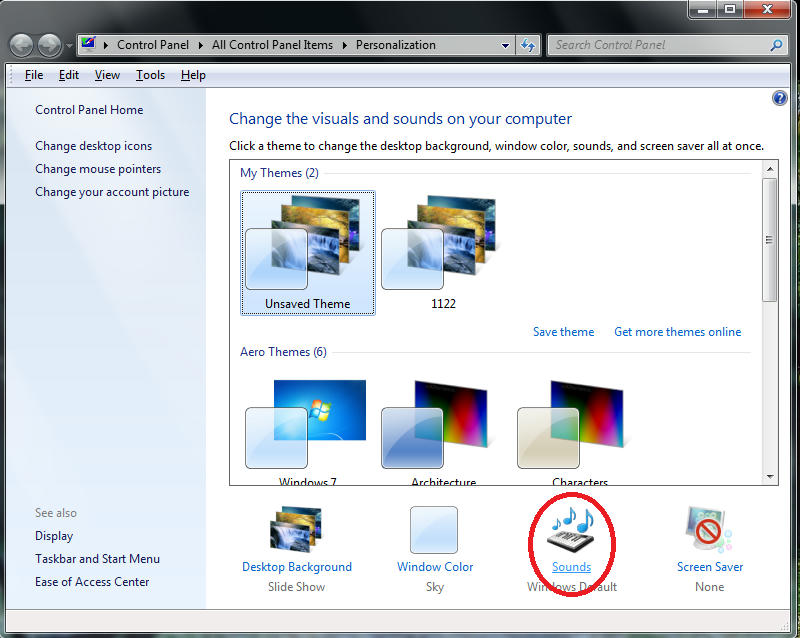Image resolution: width=800 pixels, height=638 pixels.
Task: Click the Forward navigation arrow button
Action: pyautogui.click(x=49, y=45)
